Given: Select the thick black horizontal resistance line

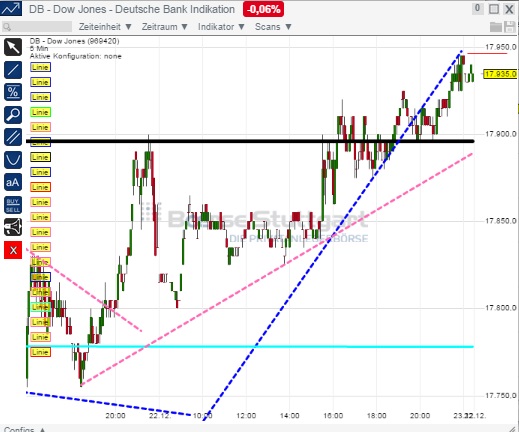Looking at the screenshot, I should [x=250, y=141].
